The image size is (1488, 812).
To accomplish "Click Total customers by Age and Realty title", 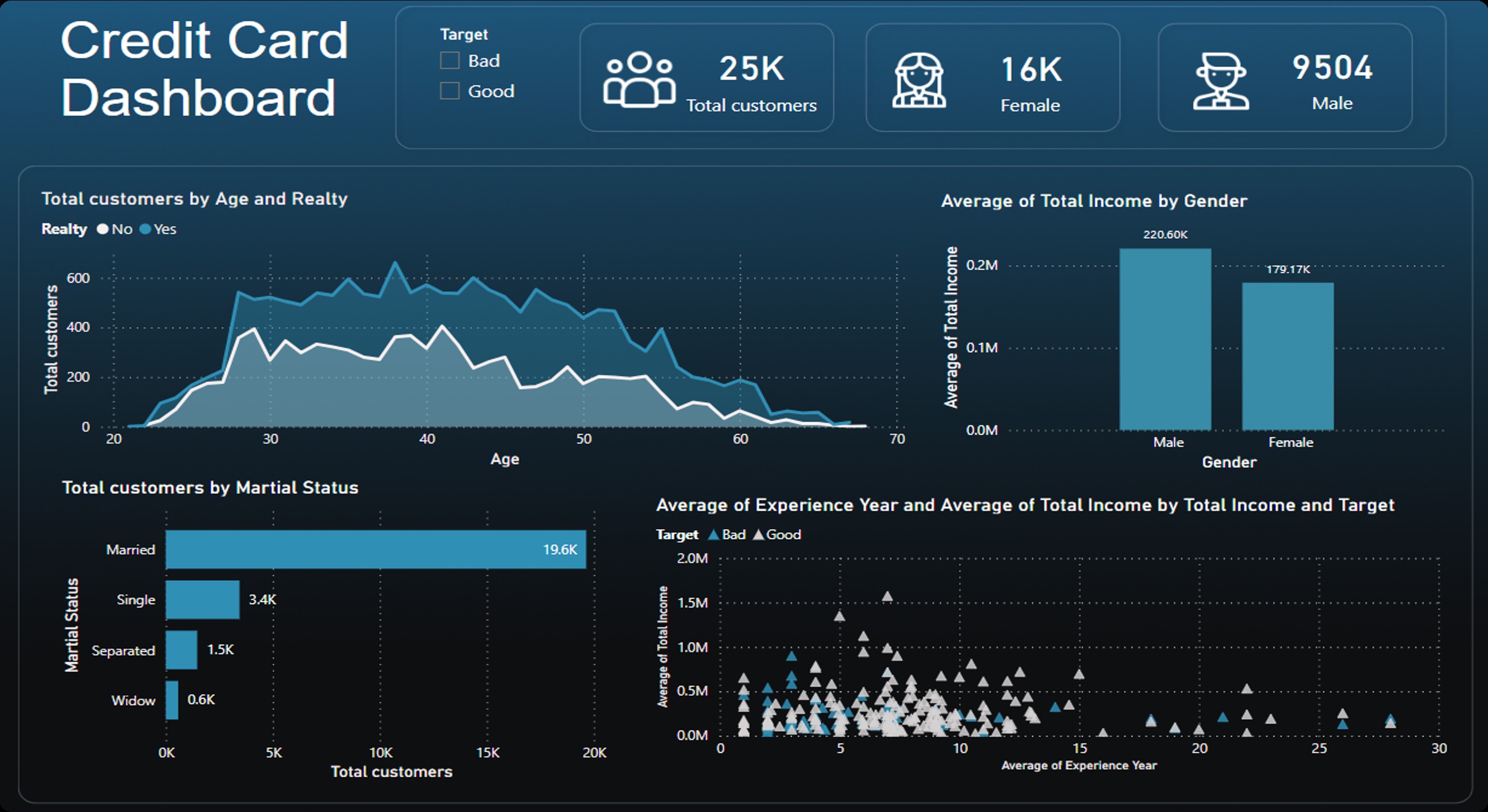I will (x=195, y=199).
